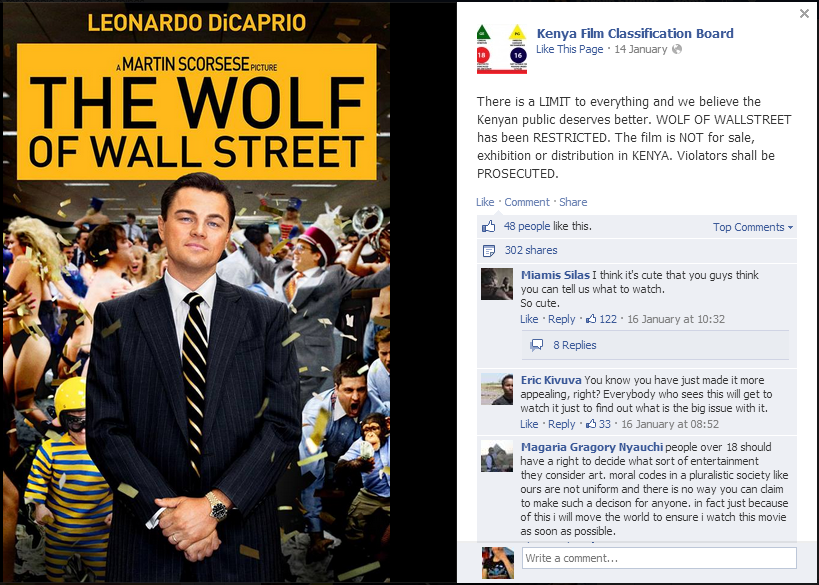
Task: Like Eric Kivuva's comment
Action: 529,424
